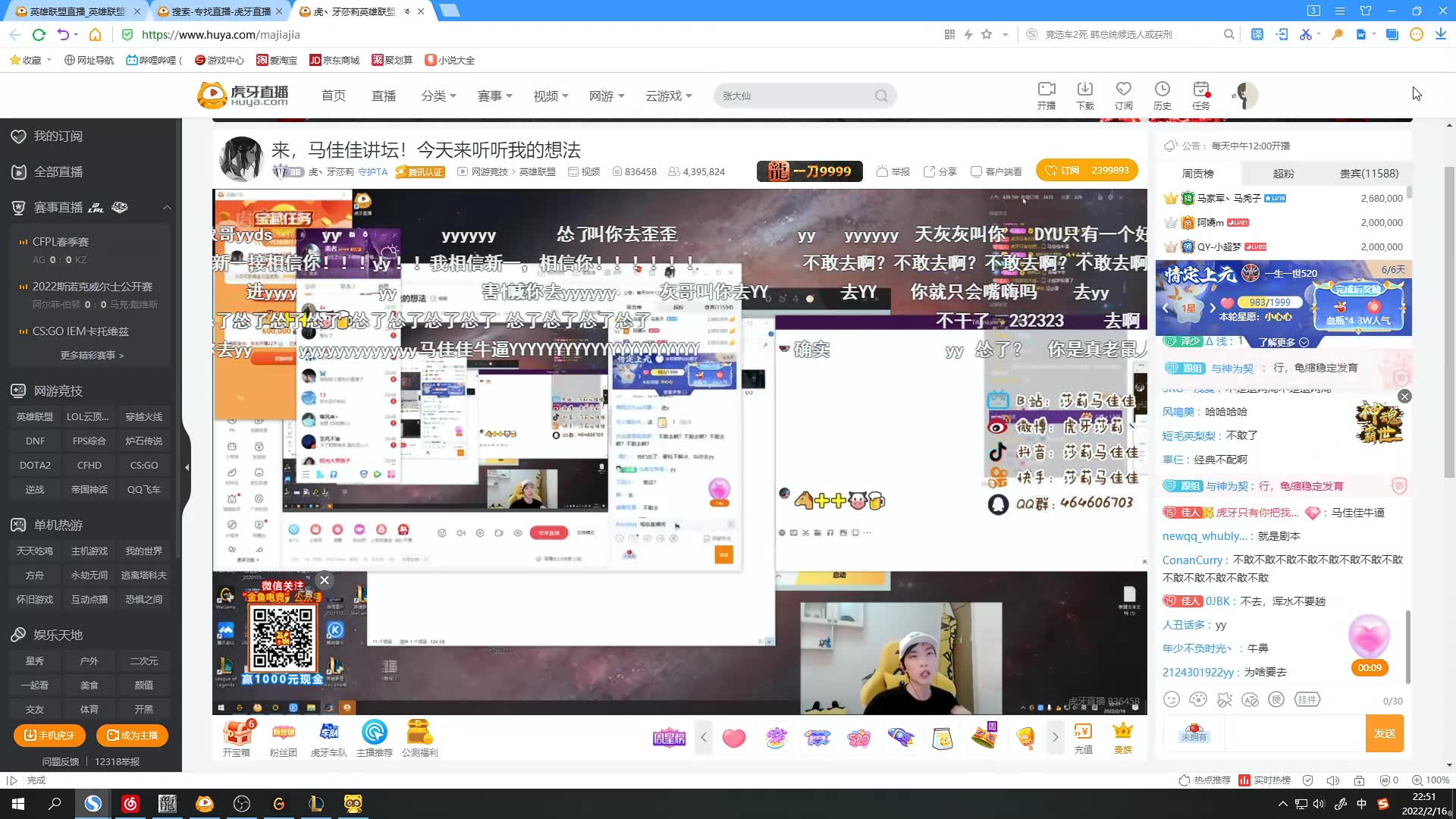Toggle browser sound icon in status bar
Viewport: 1456px width, 819px height.
1333,780
